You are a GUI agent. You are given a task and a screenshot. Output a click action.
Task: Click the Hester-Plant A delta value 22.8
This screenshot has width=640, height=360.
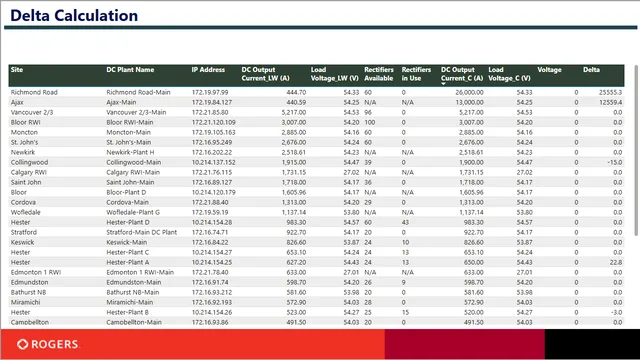coord(616,262)
